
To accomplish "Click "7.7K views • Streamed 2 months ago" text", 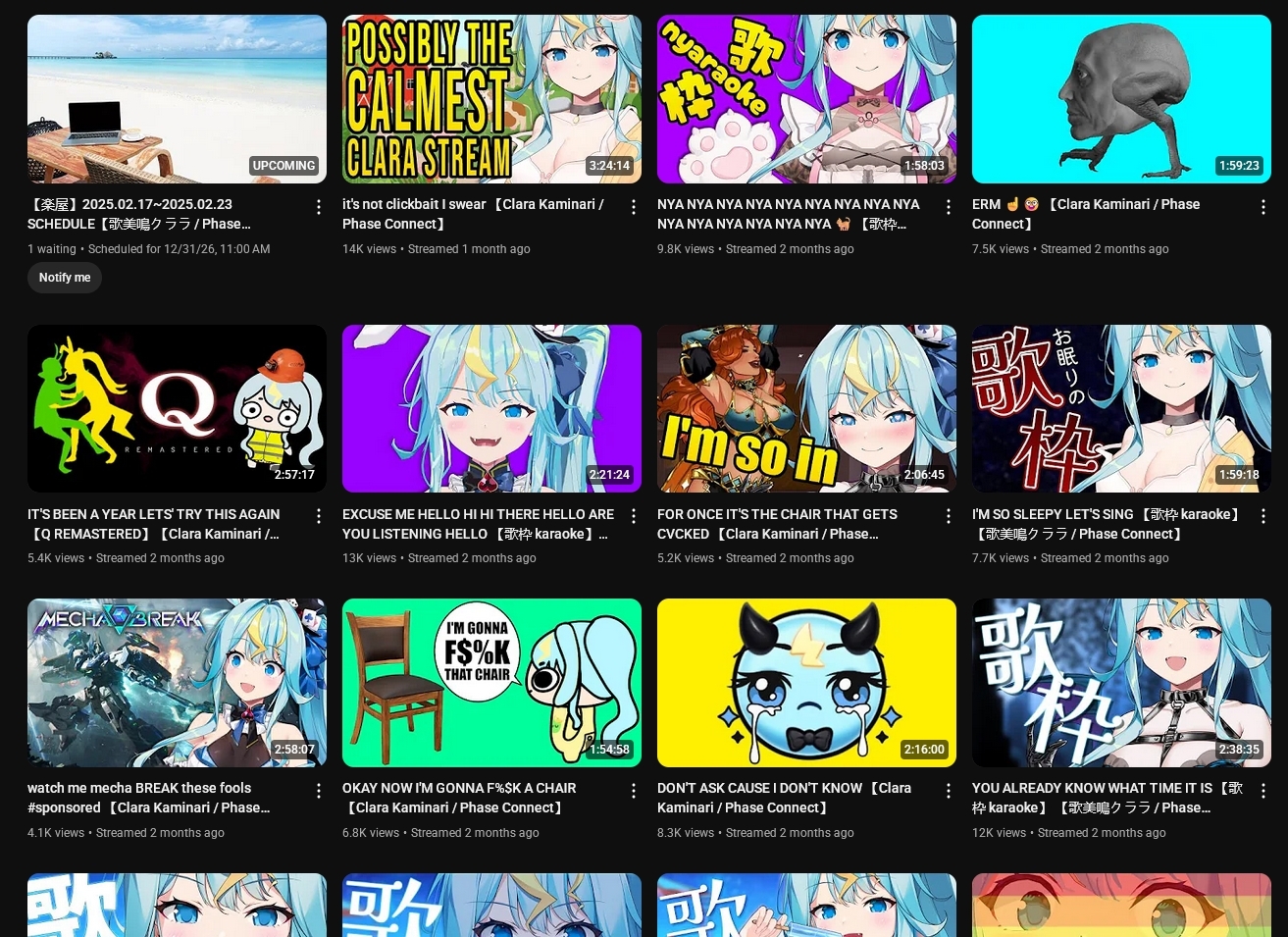I will point(1070,558).
